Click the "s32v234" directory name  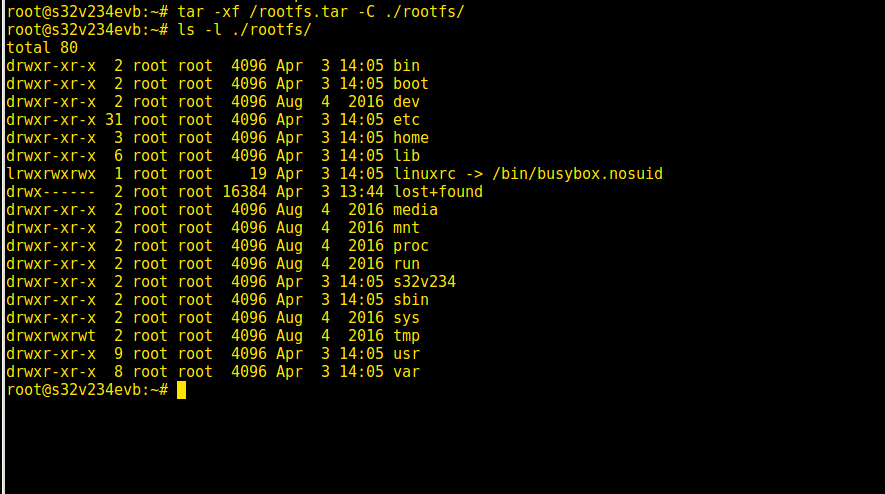(x=424, y=282)
